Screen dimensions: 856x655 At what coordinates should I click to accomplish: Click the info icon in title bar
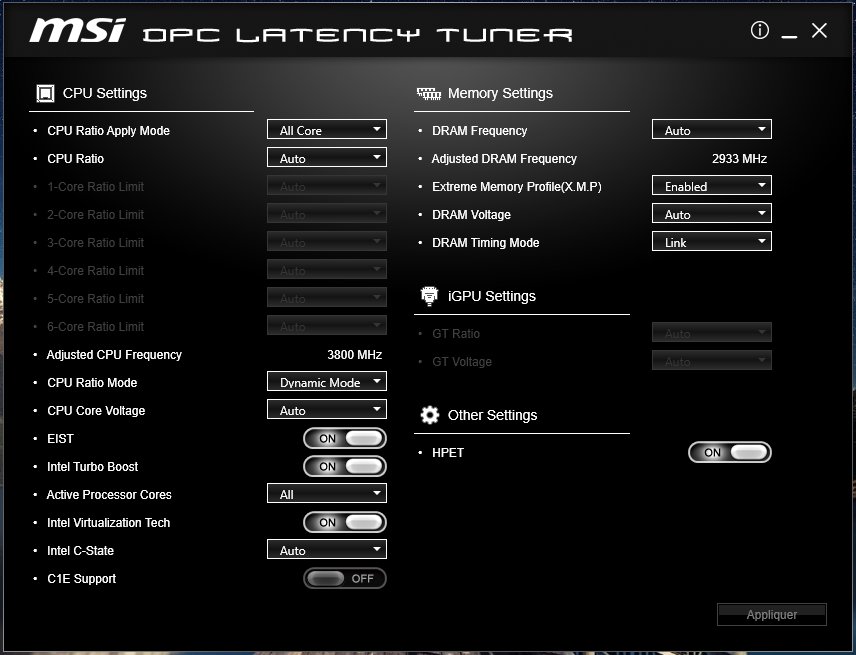pos(759,31)
